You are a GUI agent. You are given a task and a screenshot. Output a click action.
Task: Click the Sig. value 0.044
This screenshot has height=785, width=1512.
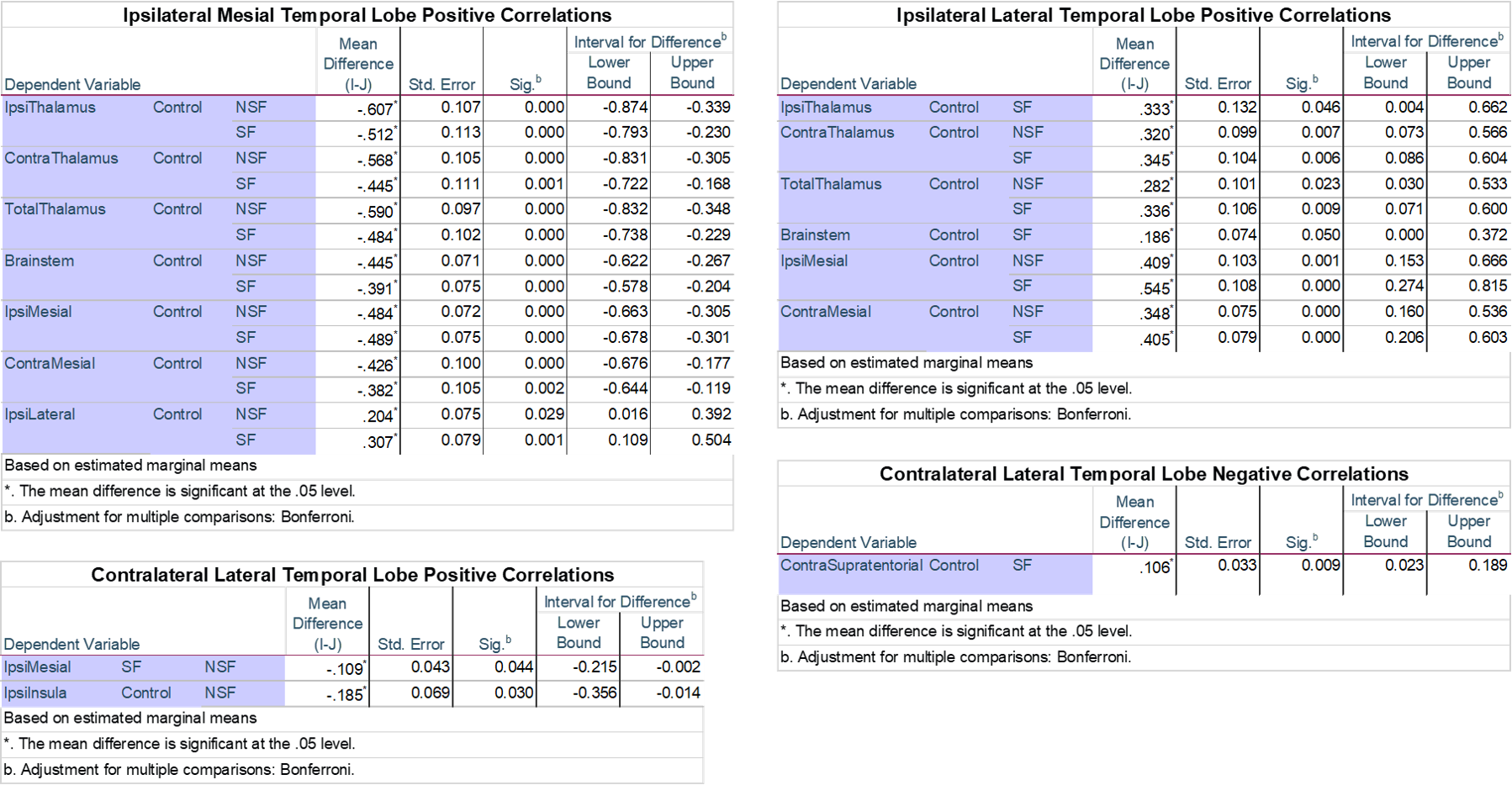coord(514,667)
